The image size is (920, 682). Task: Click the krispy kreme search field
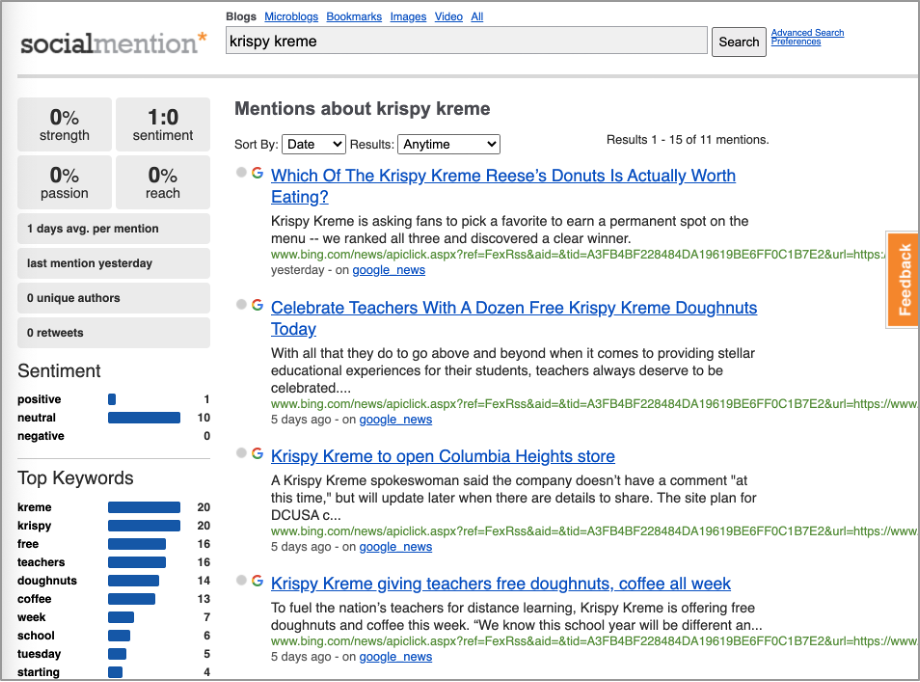pos(466,41)
